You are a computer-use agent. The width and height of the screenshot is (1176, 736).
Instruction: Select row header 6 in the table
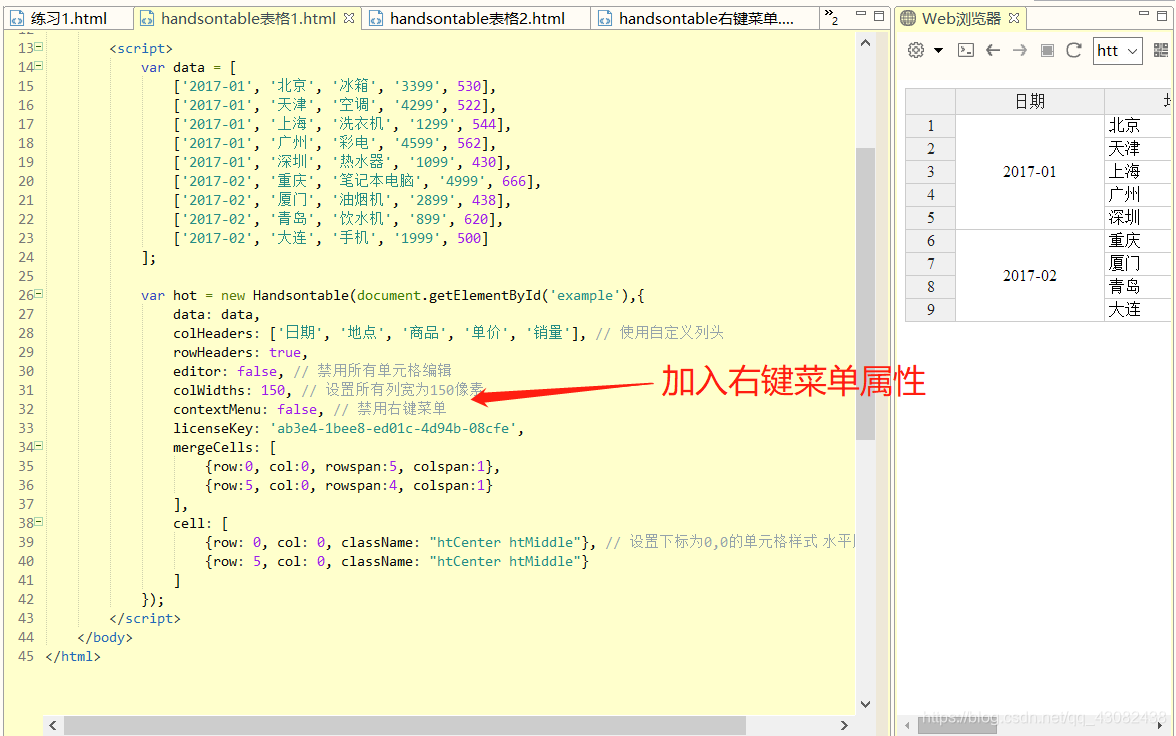coord(931,241)
